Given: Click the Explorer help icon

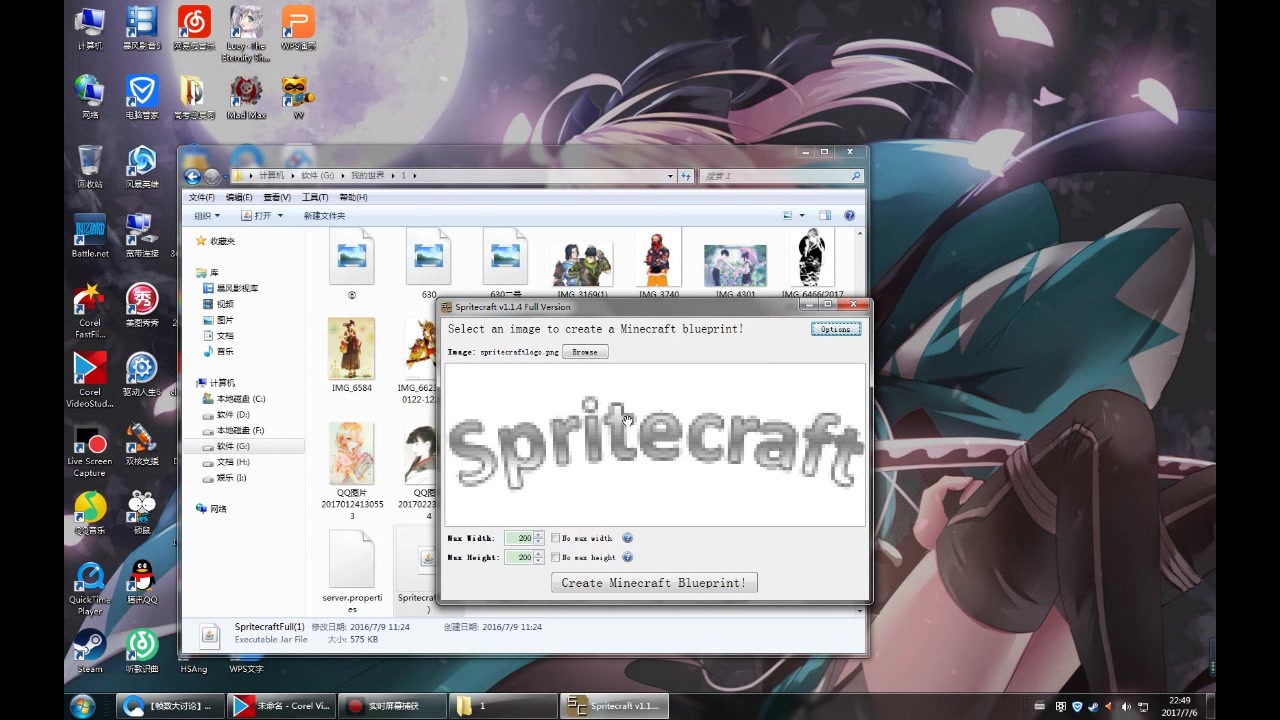Looking at the screenshot, I should coord(849,216).
